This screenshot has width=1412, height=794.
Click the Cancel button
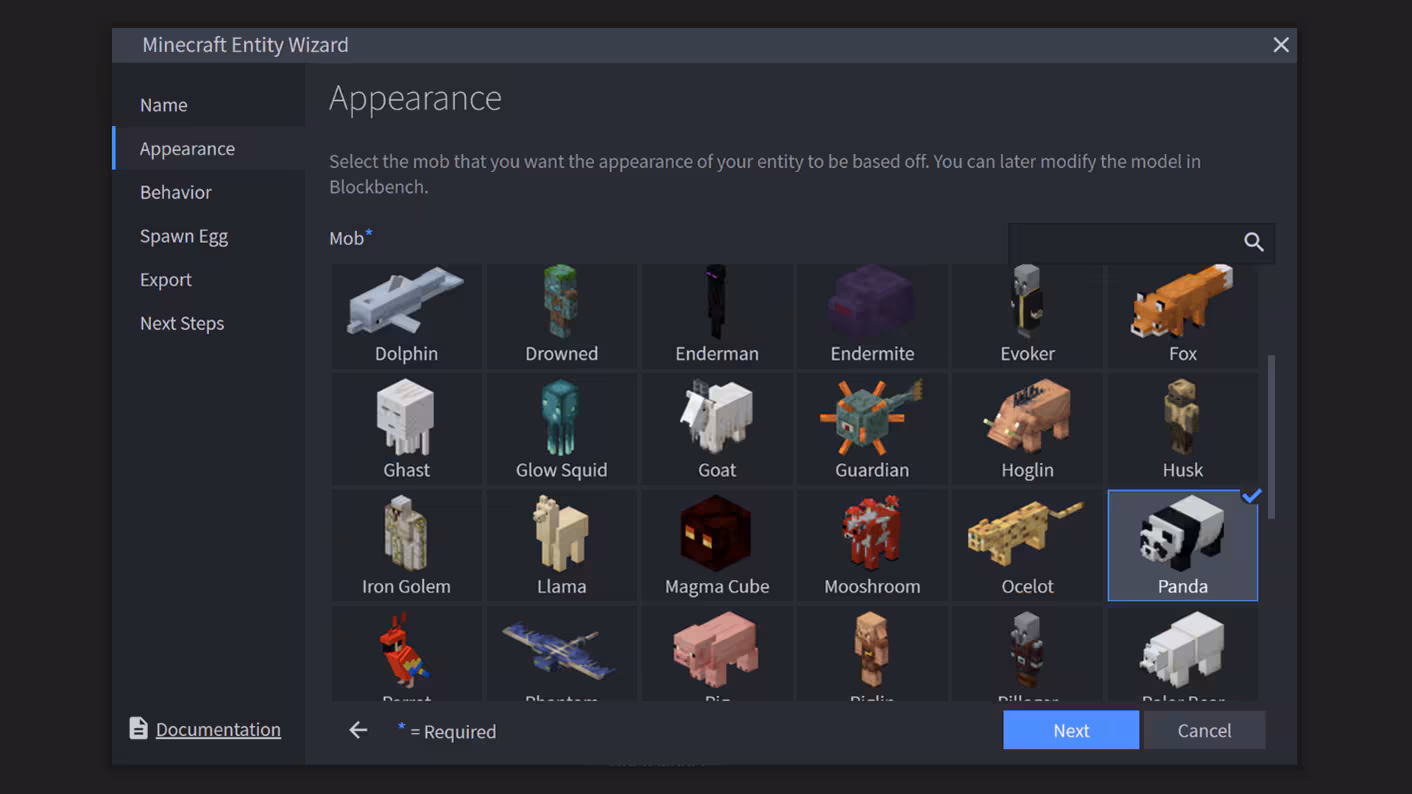pos(1204,730)
